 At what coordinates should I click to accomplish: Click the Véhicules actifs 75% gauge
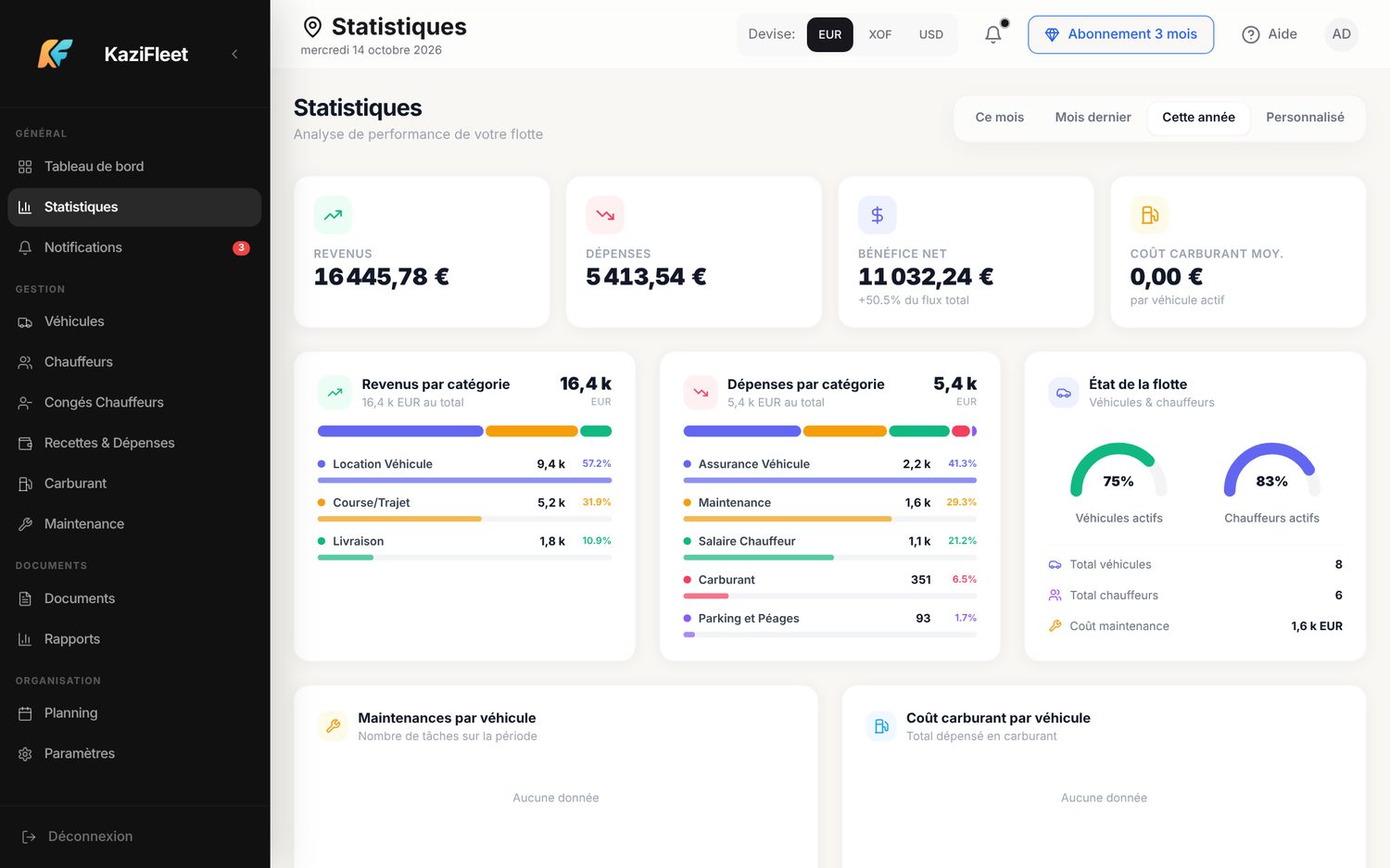tap(1118, 471)
